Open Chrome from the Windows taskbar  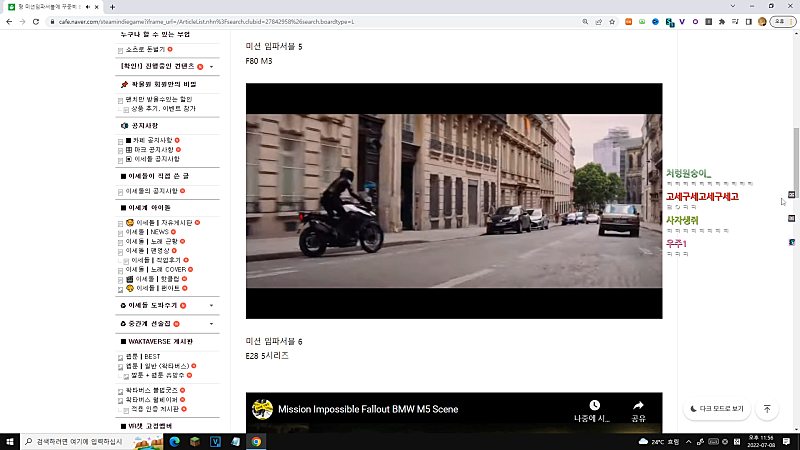click(256, 441)
